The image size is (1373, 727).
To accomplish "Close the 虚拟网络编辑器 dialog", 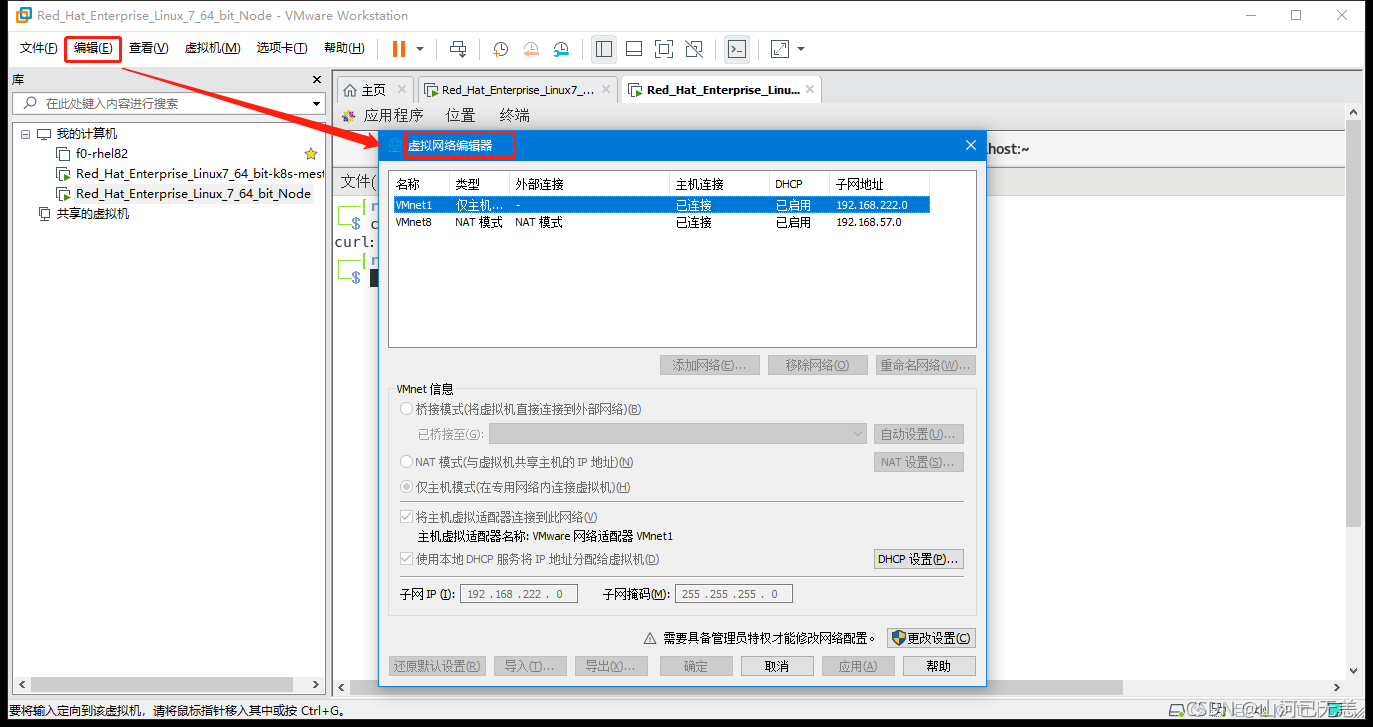I will point(970,145).
